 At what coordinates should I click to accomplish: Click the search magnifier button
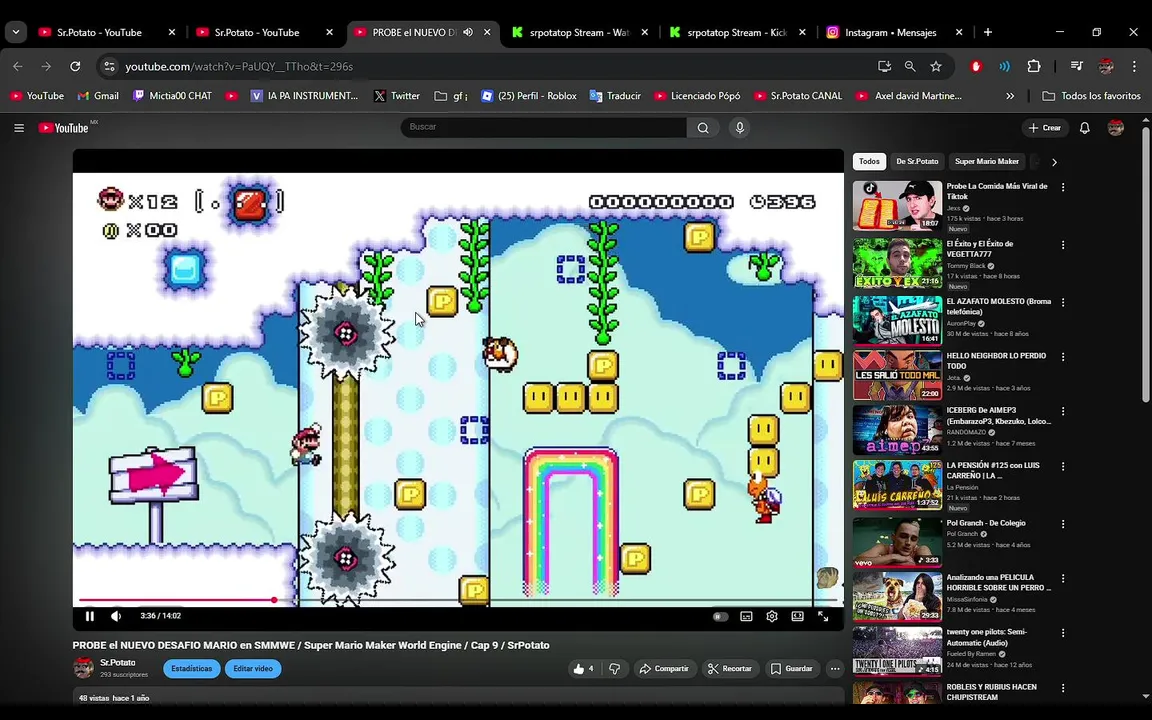point(703,128)
